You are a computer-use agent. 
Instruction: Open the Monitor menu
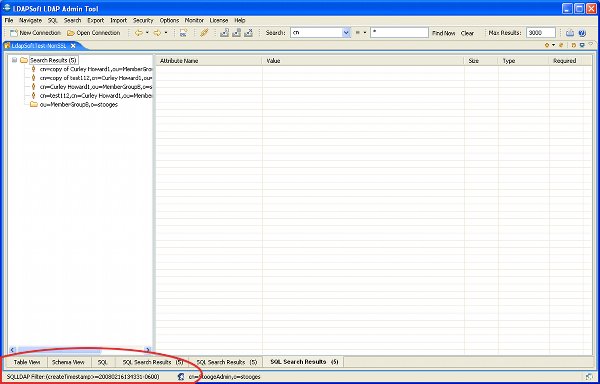[194, 20]
